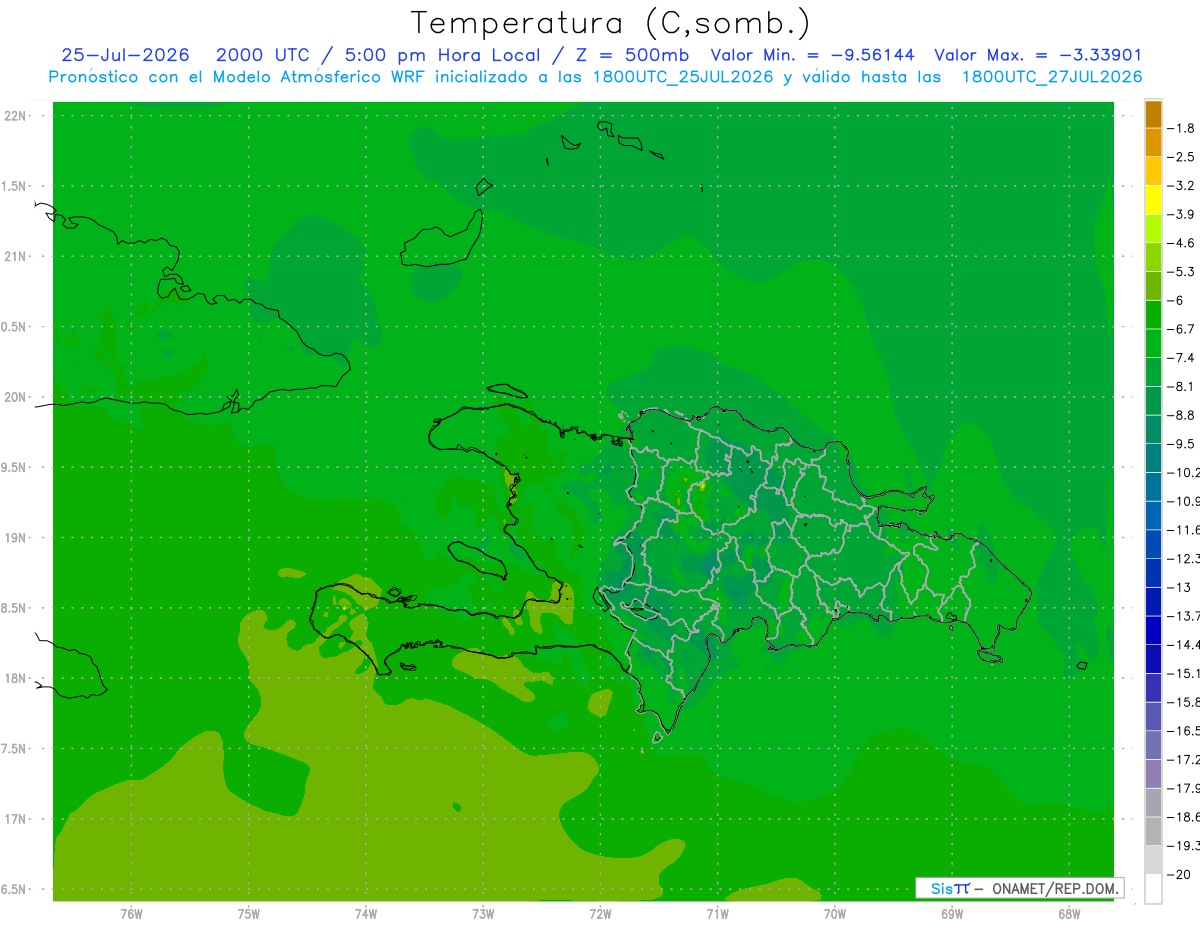The image size is (1200, 927).
Task: Click the '76W' longitude label
Action: point(131,914)
